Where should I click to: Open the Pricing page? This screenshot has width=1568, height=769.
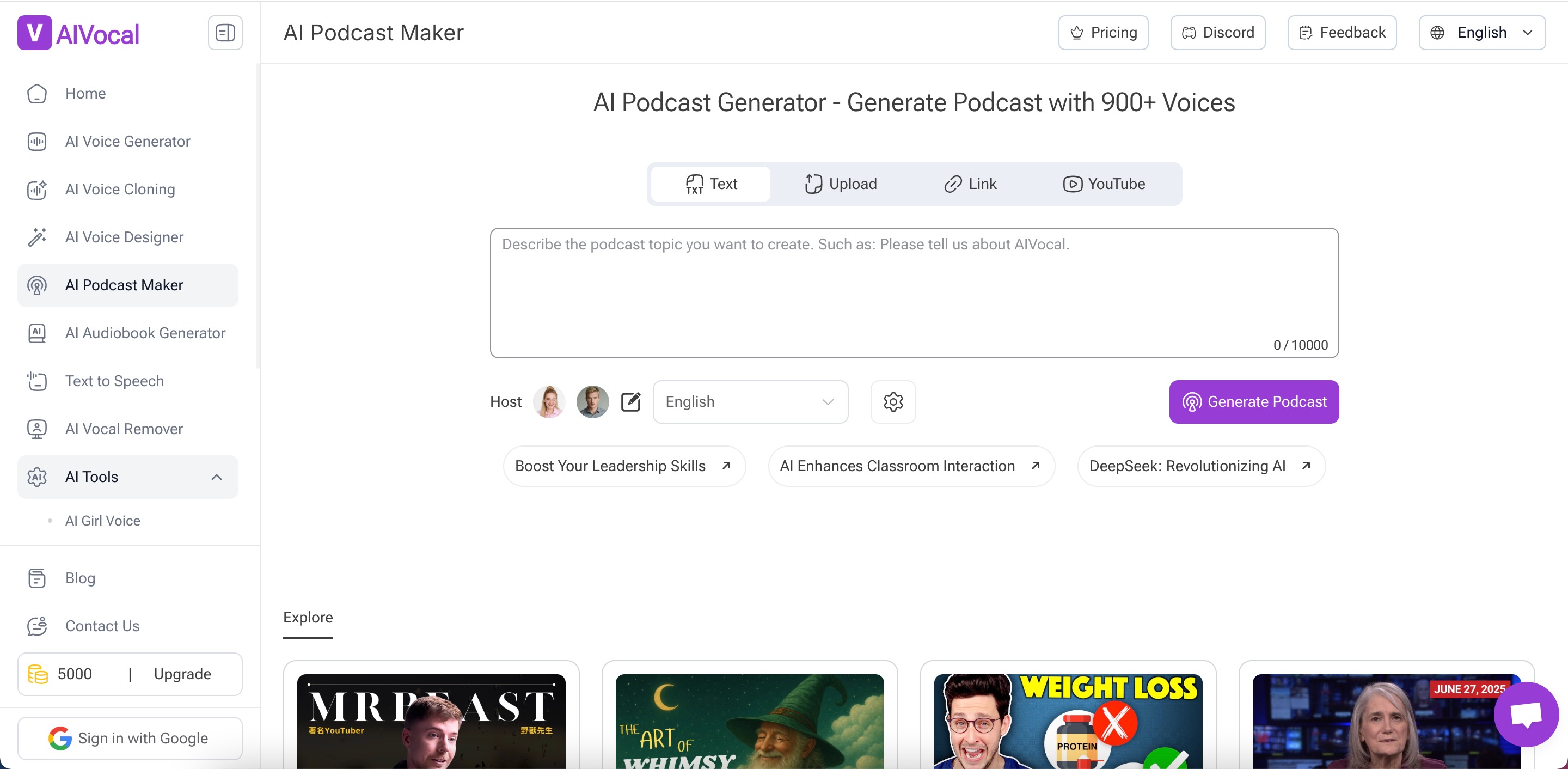pyautogui.click(x=1103, y=33)
